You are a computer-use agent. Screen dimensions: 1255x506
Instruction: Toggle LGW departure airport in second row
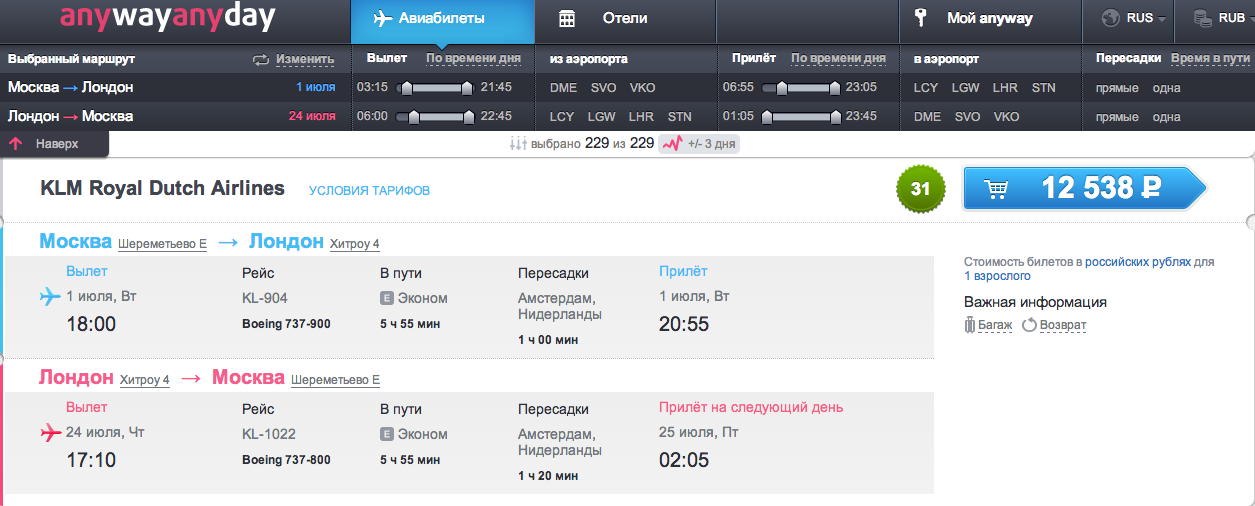pyautogui.click(x=601, y=117)
